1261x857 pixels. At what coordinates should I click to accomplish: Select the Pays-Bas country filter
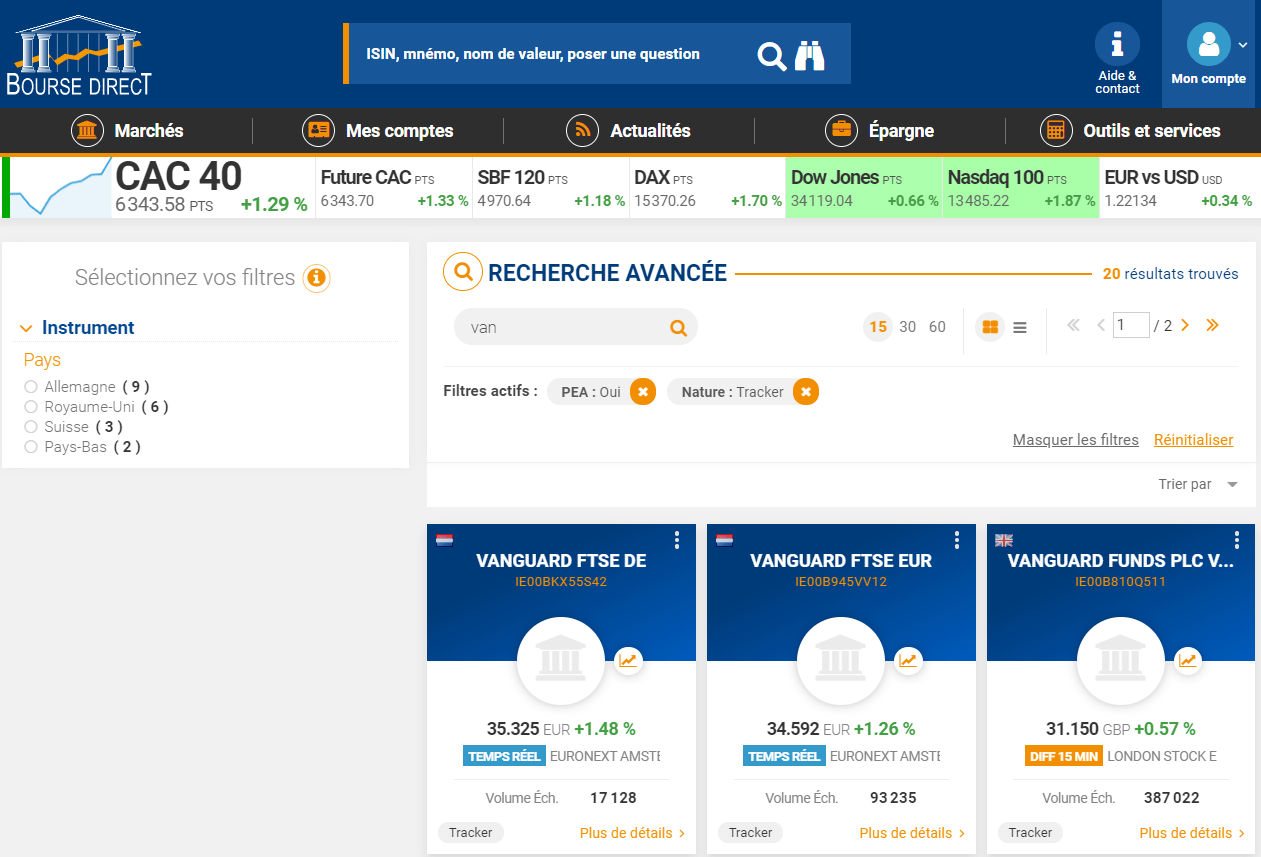(31, 447)
